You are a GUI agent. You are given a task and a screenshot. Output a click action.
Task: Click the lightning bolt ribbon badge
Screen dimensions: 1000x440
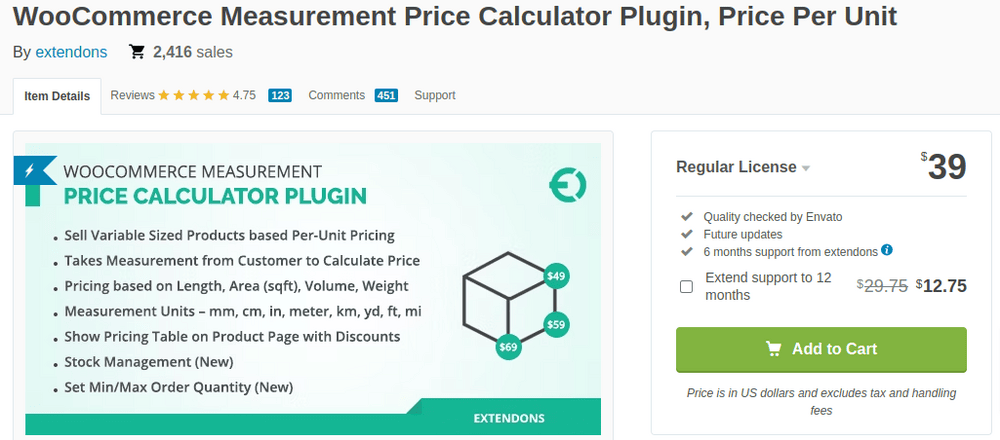point(33,170)
